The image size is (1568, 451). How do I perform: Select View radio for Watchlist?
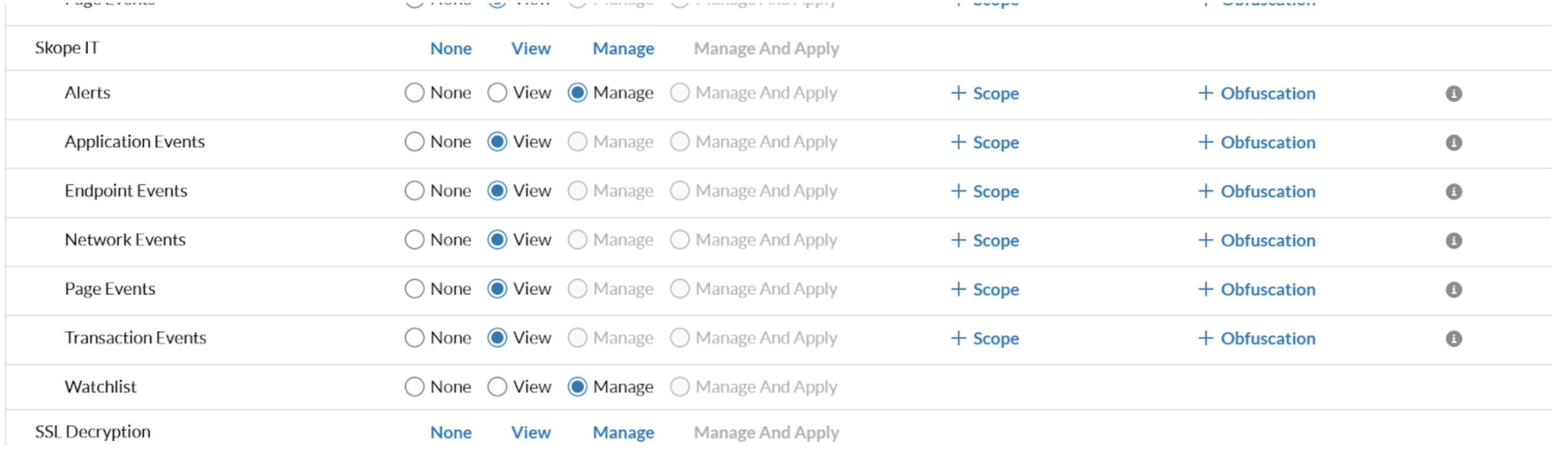click(497, 386)
